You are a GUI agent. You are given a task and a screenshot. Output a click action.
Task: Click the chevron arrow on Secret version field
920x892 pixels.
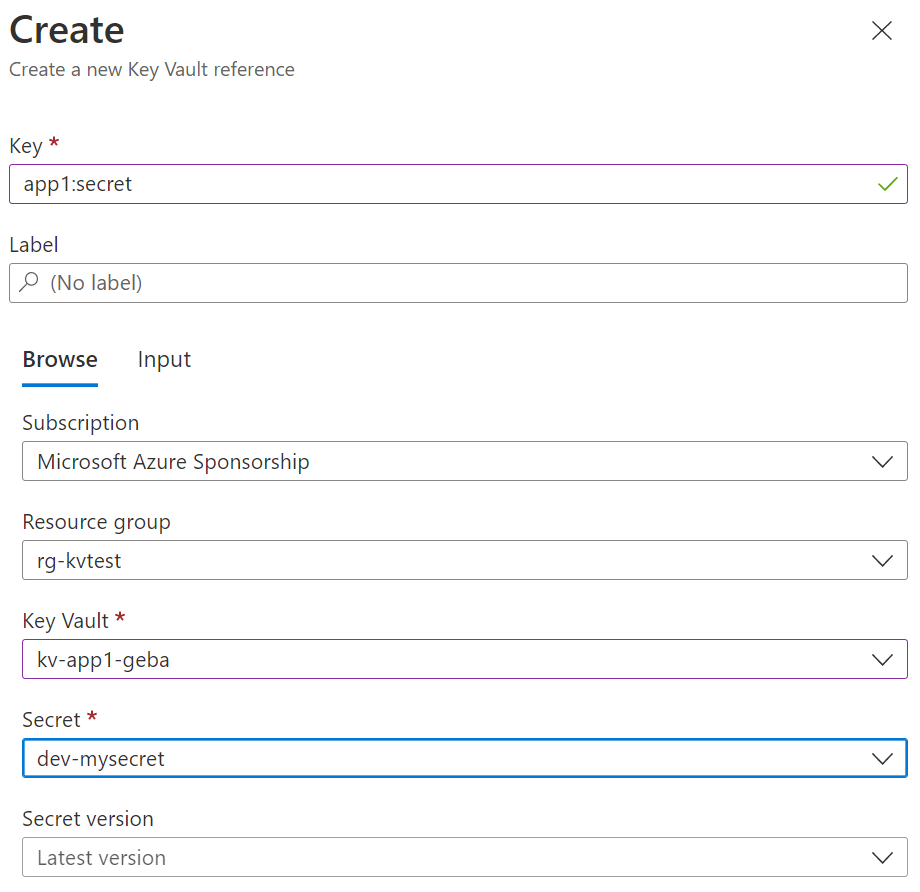click(881, 858)
